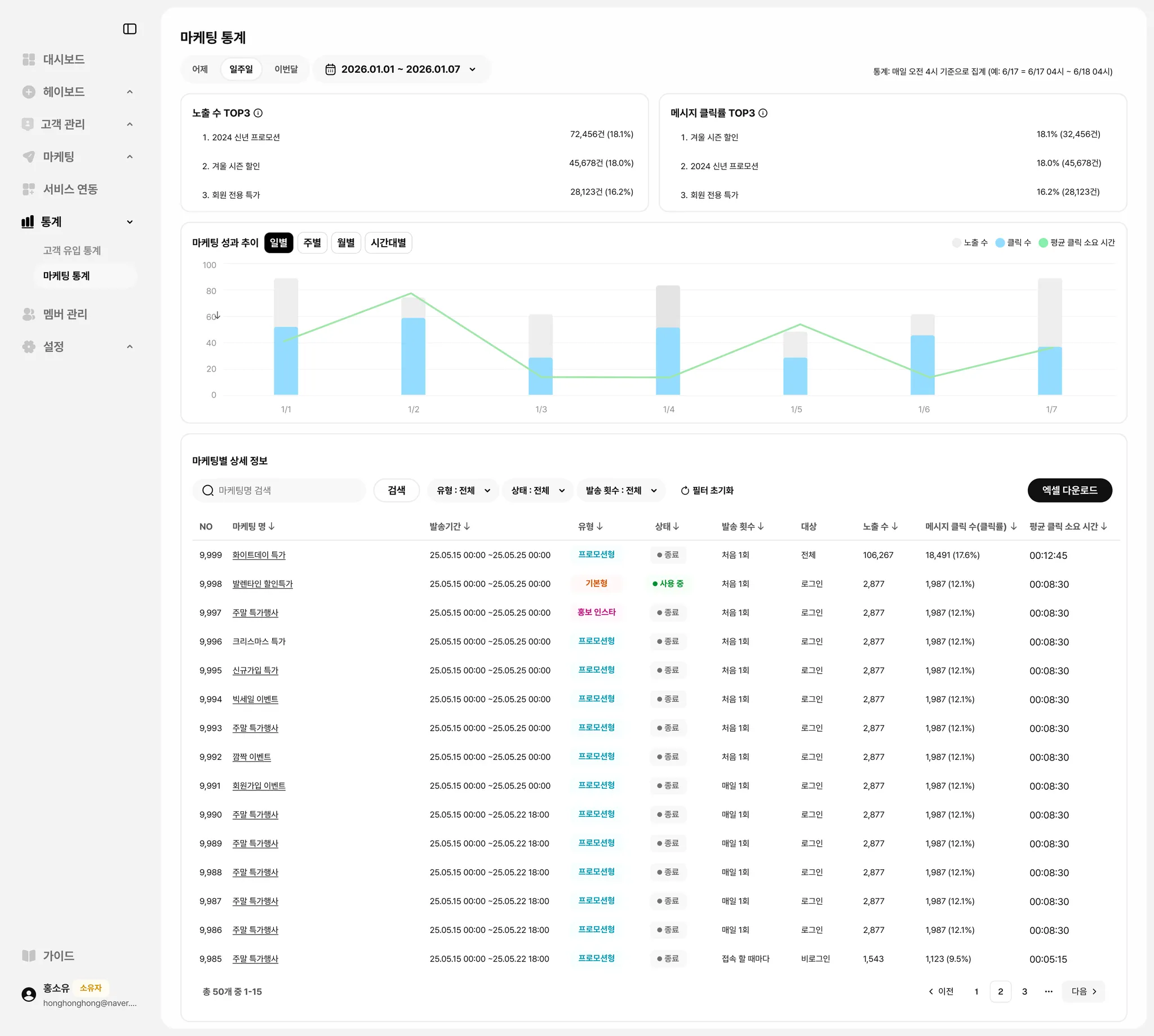Screen dimensions: 1154x1036
Task: Click the 설정 gear icon in sidebar
Action: coord(29,346)
